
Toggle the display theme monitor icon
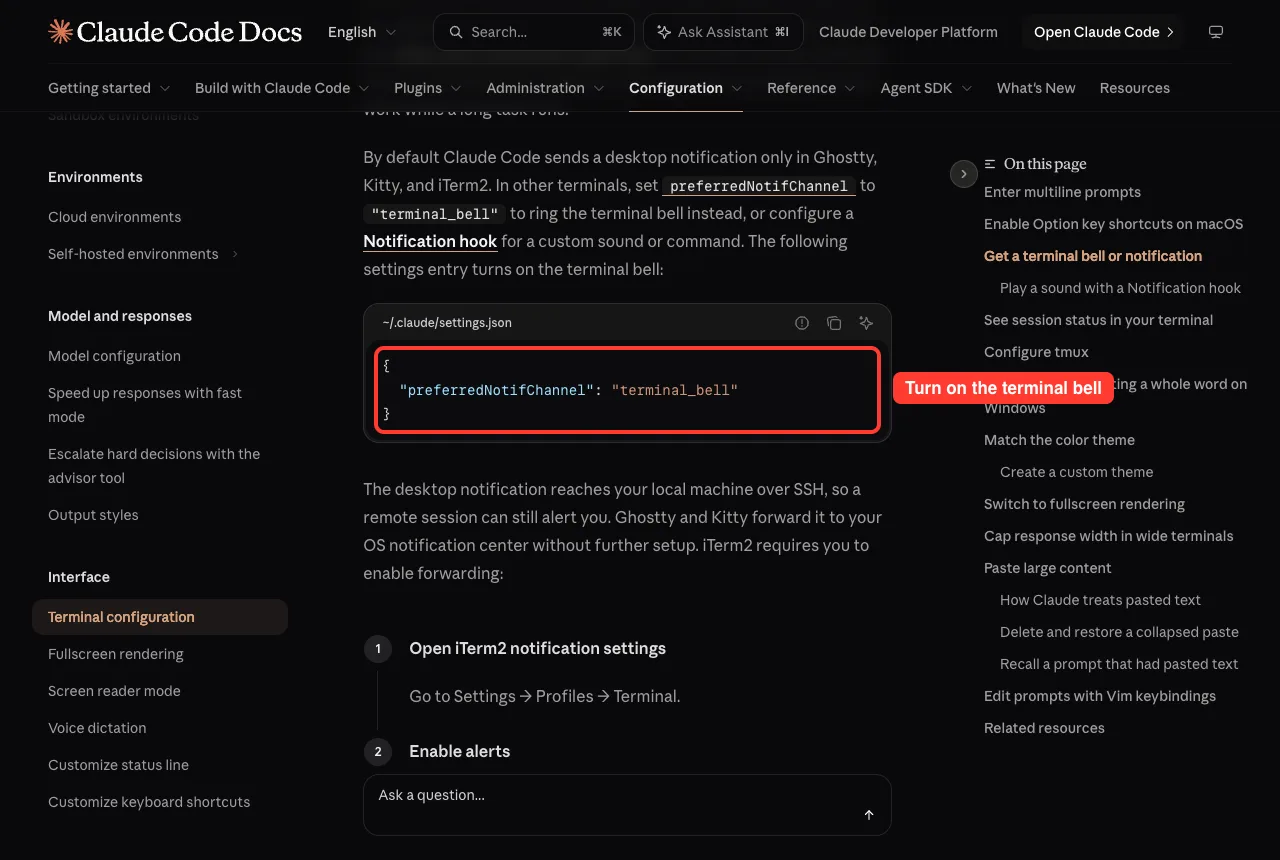(1216, 32)
